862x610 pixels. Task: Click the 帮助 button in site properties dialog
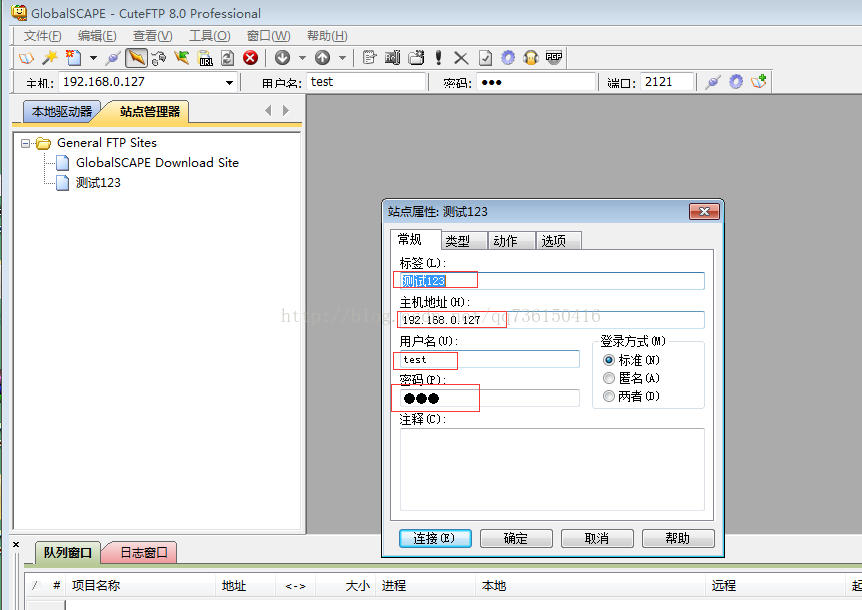click(x=678, y=539)
